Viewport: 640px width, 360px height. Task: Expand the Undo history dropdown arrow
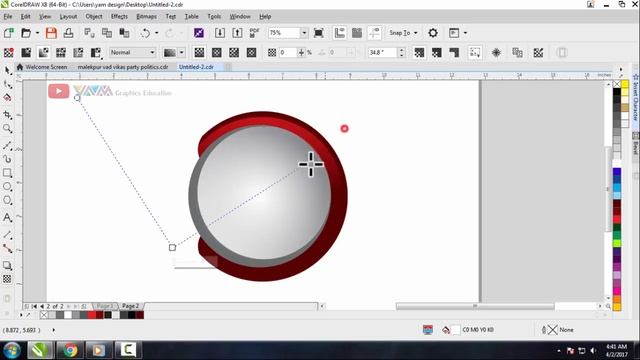coord(156,33)
